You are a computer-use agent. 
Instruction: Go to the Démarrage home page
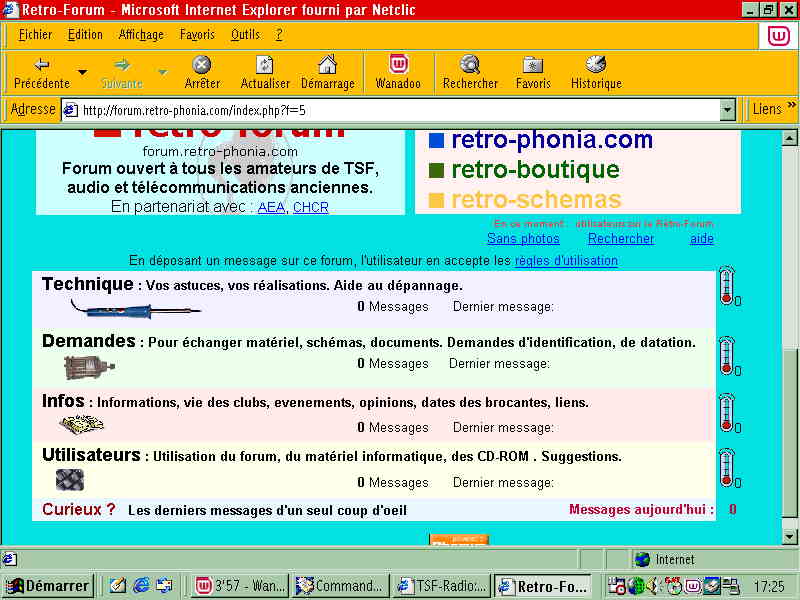tap(328, 72)
